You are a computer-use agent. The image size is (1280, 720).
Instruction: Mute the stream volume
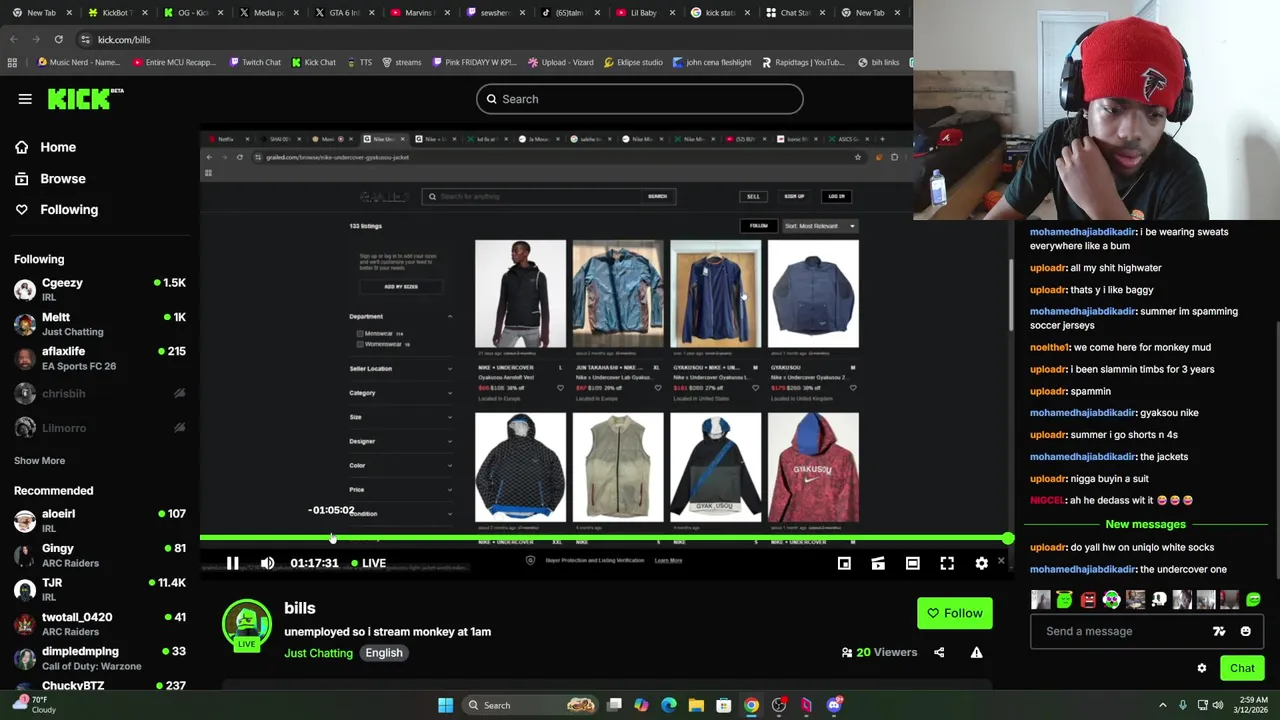[x=267, y=563]
